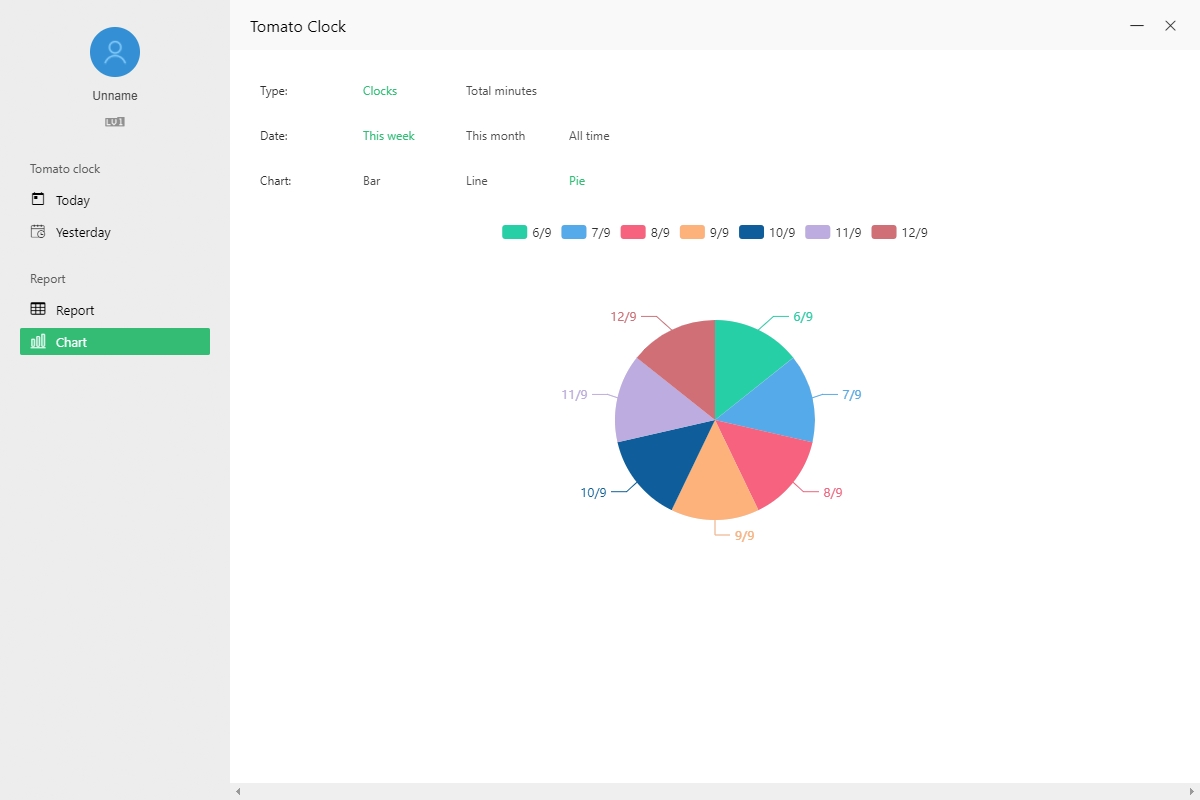Screen dimensions: 1200x800
Task: Click the 6/9 label beside the pie
Action: pos(803,317)
